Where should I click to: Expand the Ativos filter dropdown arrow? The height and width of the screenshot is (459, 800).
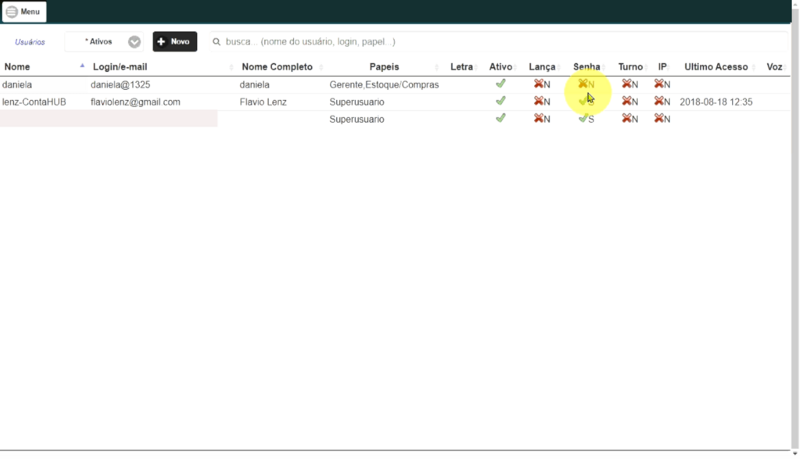134,42
